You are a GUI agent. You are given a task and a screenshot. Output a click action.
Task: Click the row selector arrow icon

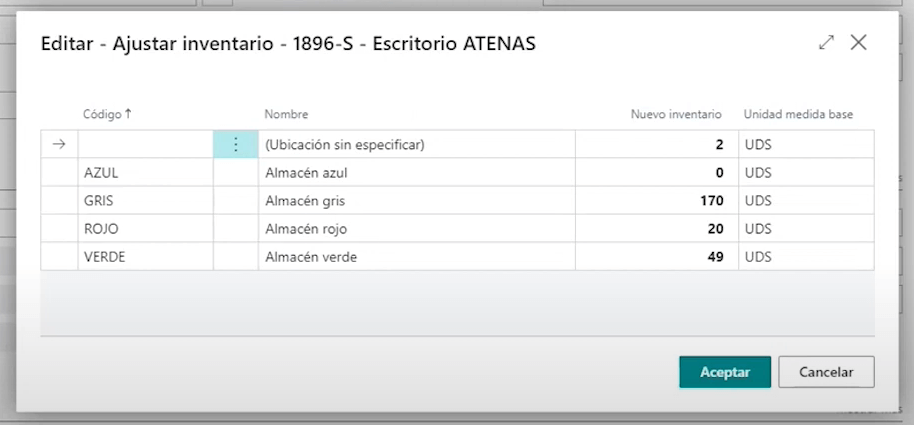coord(59,145)
